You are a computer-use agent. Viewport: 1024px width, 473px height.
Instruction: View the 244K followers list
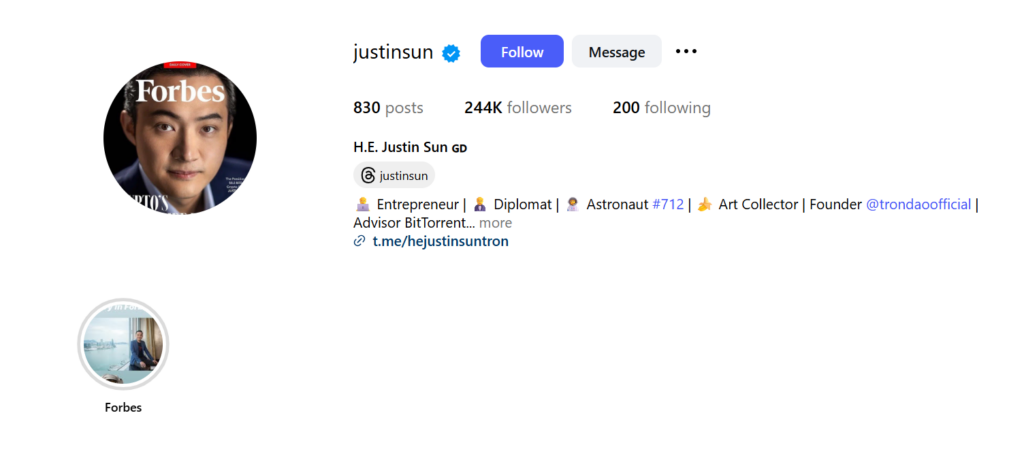point(518,108)
